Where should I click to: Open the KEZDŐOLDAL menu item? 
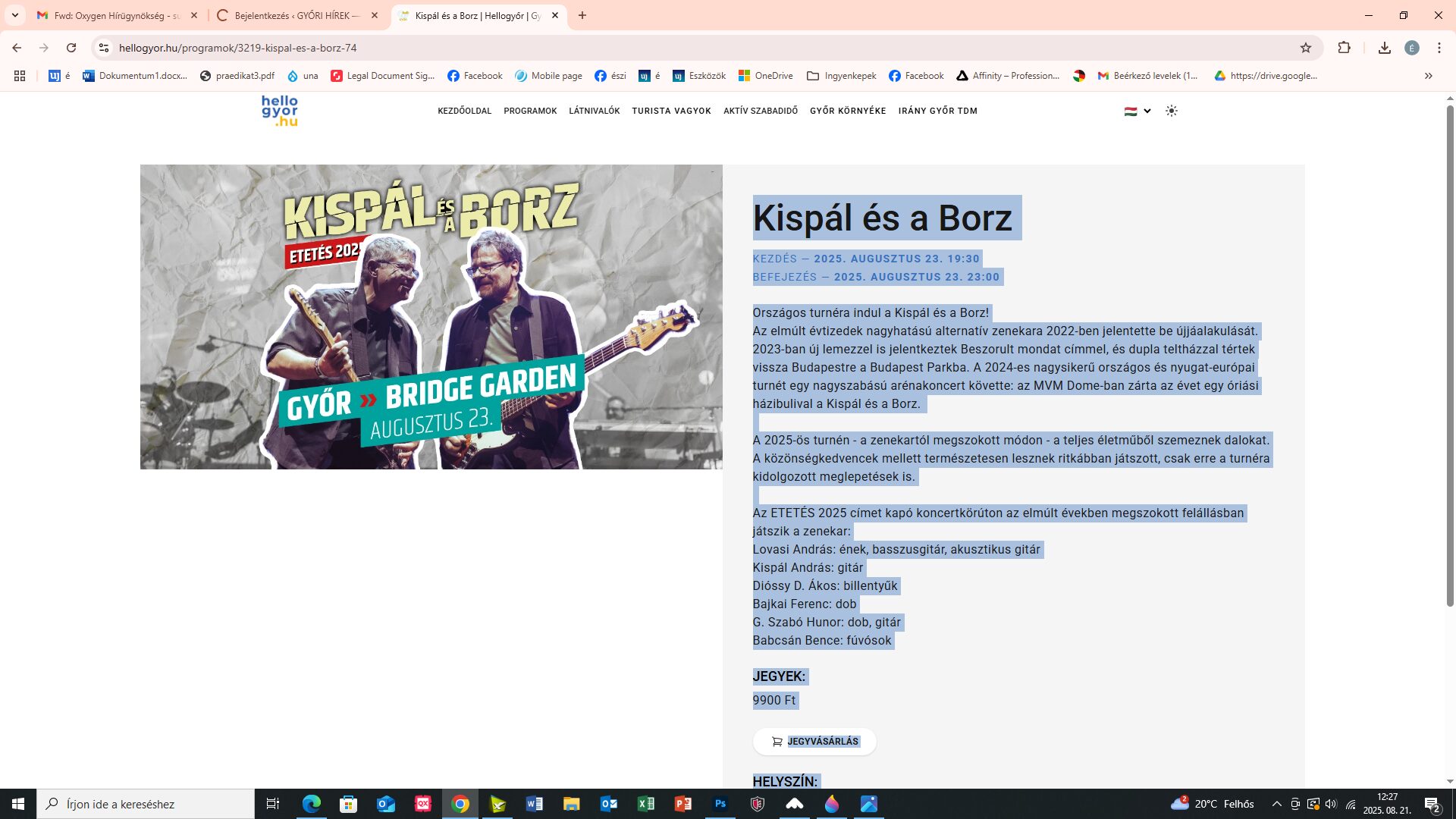coord(465,111)
